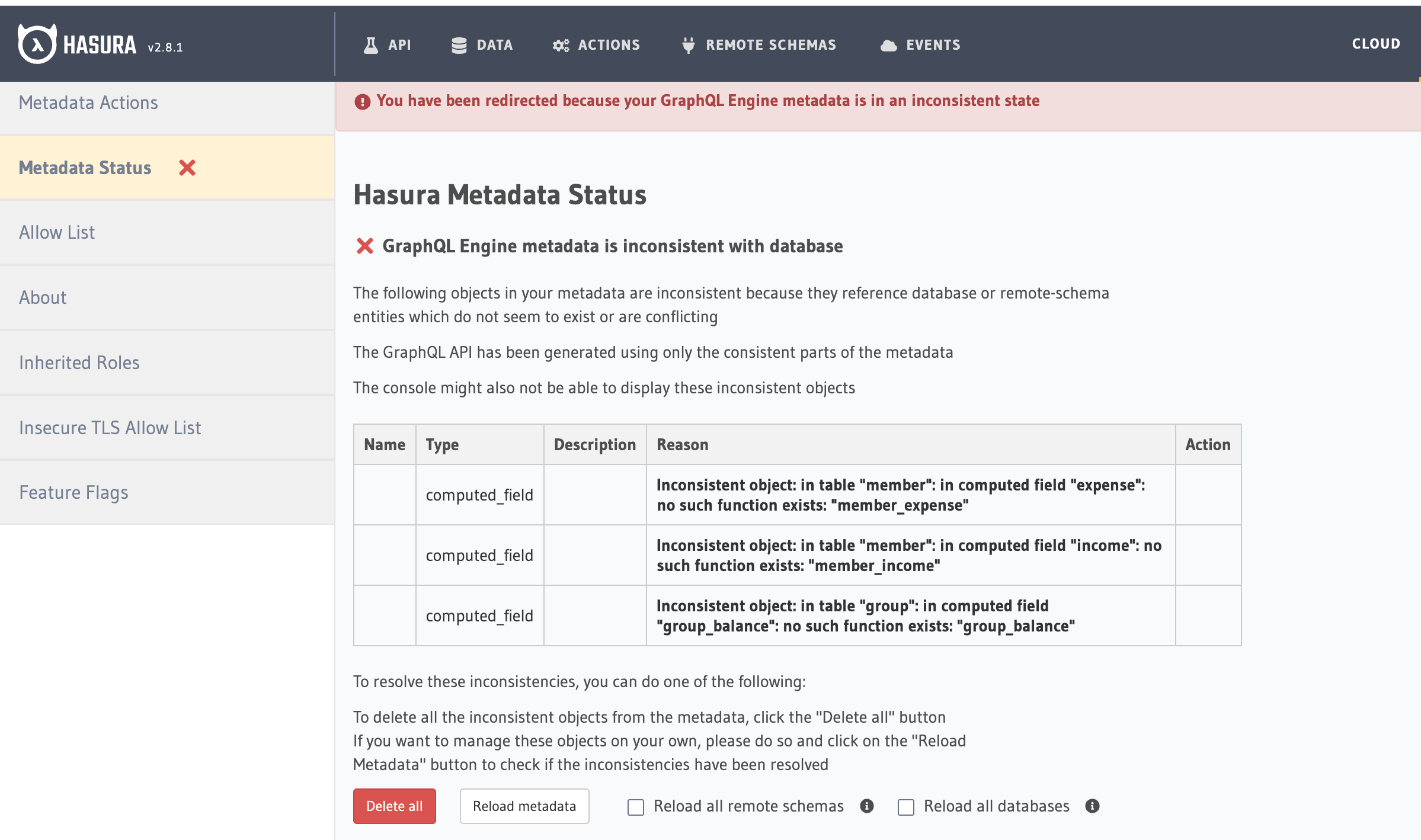Click the Actions gears icon
Viewport: 1421px width, 840px height.
click(561, 45)
